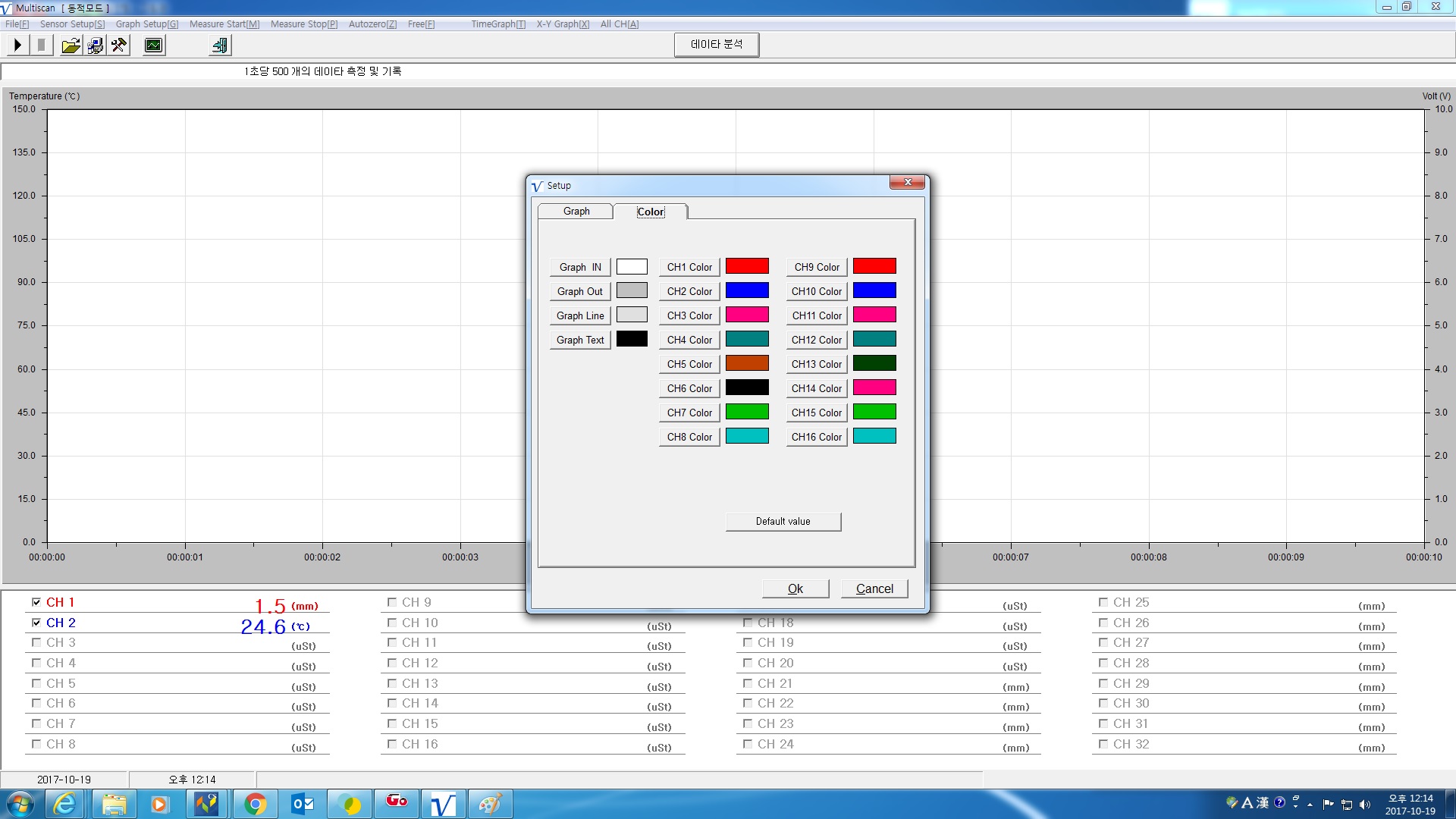The width and height of the screenshot is (1456, 819).
Task: Click the CH 2 value 24.6 readout
Action: click(263, 627)
